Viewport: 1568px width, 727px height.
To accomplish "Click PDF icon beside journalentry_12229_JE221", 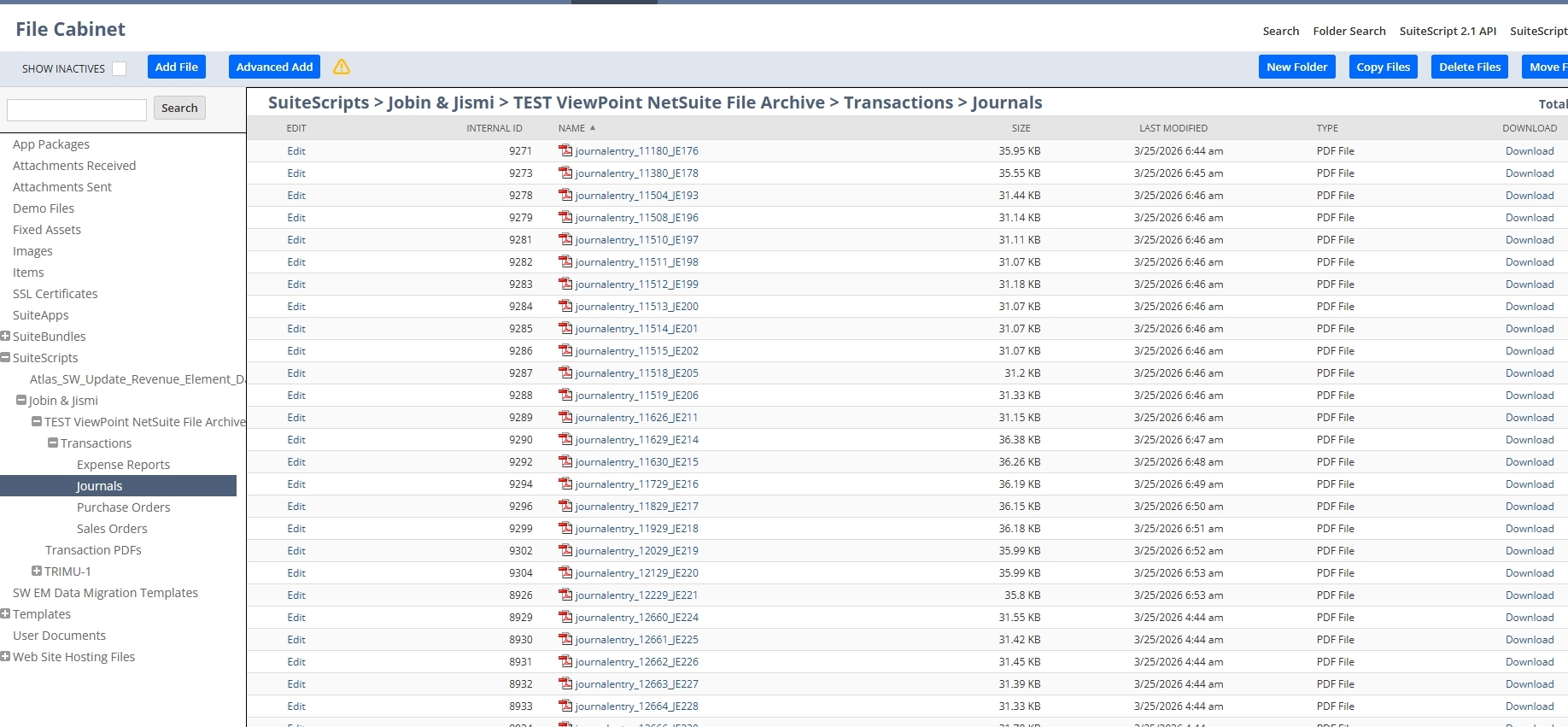I will click(x=565, y=595).
